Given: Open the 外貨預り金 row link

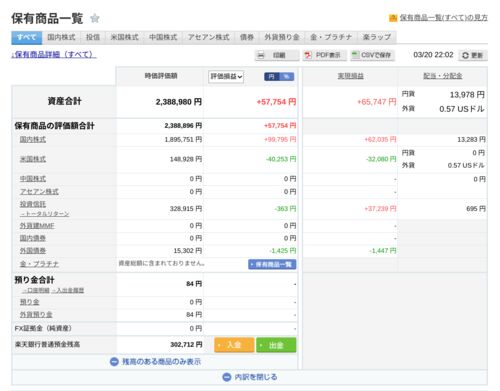Looking at the screenshot, I should point(36,315).
